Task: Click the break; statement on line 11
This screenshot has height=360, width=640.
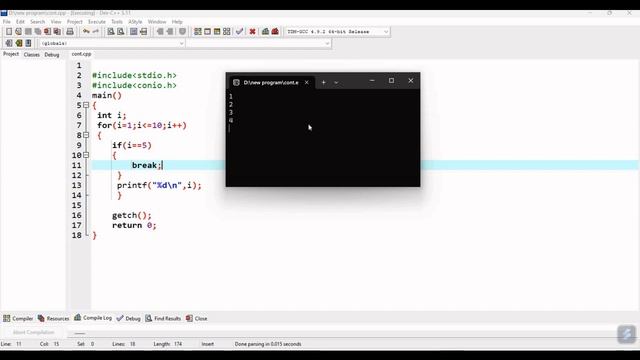Action: (147, 165)
